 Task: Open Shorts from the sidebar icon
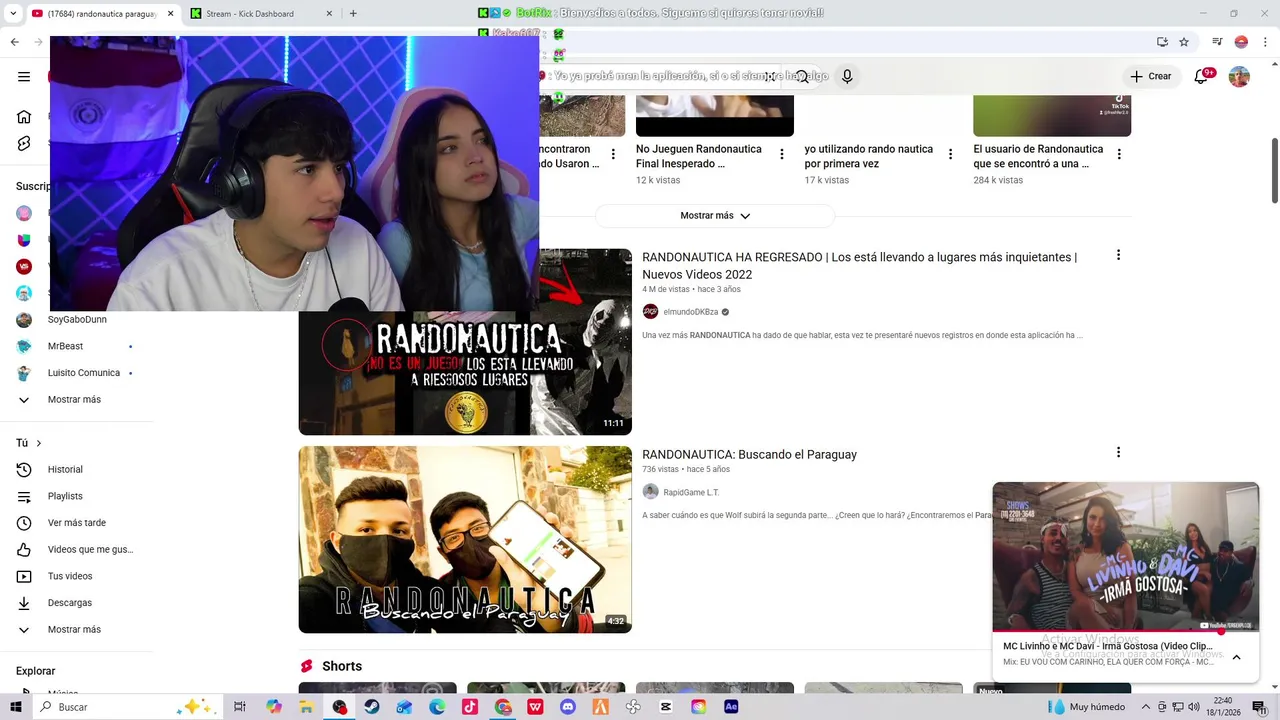click(24, 144)
